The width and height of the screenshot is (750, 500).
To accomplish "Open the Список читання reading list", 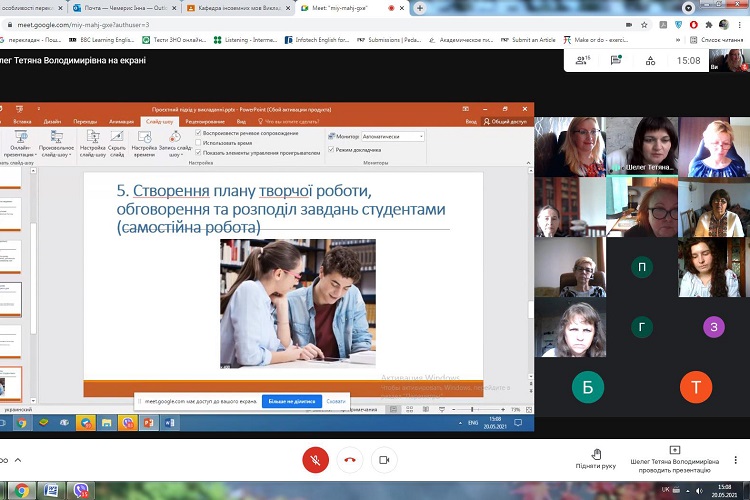I will (x=717, y=40).
